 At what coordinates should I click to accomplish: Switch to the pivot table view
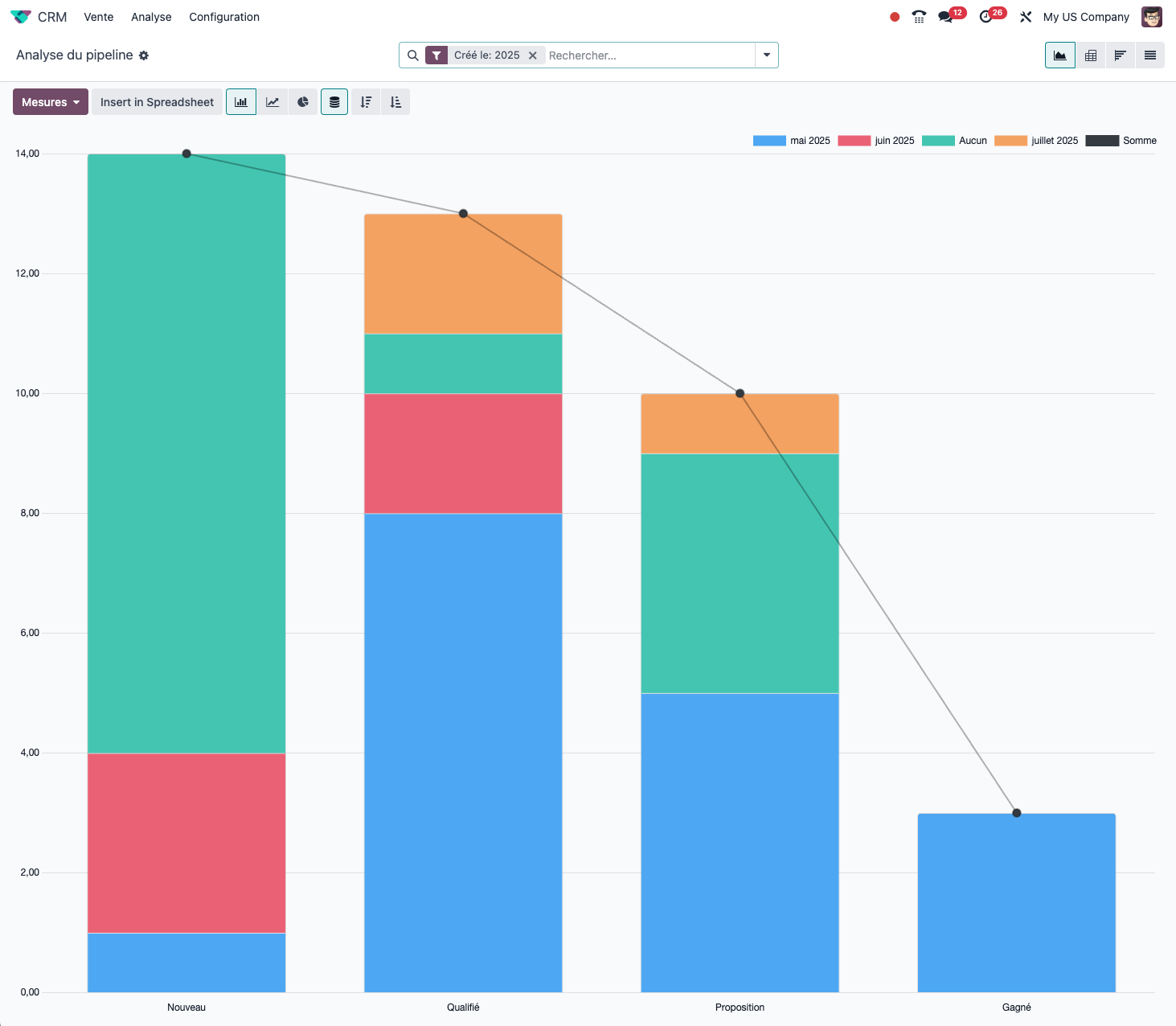click(1091, 55)
